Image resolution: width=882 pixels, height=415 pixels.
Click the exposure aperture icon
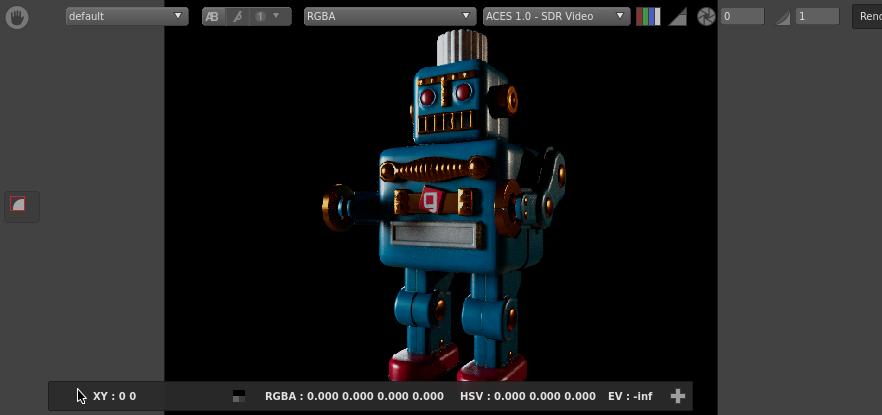[706, 17]
